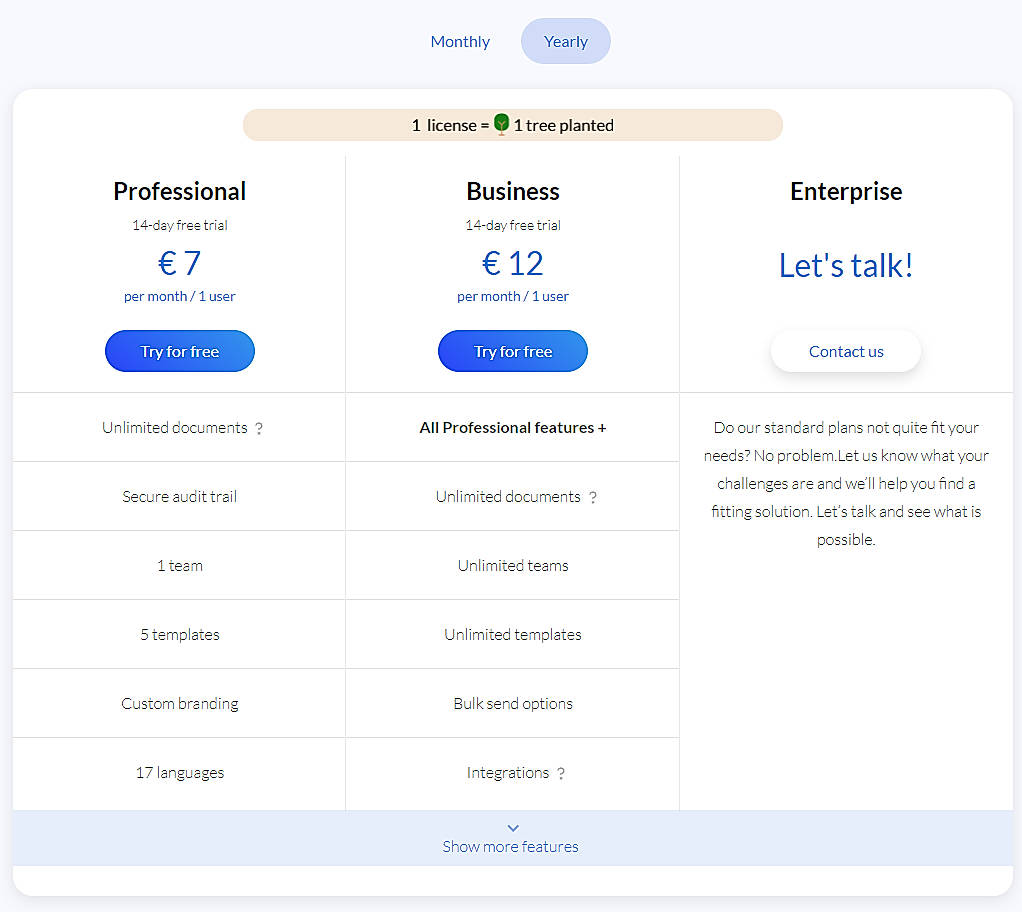Click the Let's talk! text
Screen dimensions: 1022x912
845,264
